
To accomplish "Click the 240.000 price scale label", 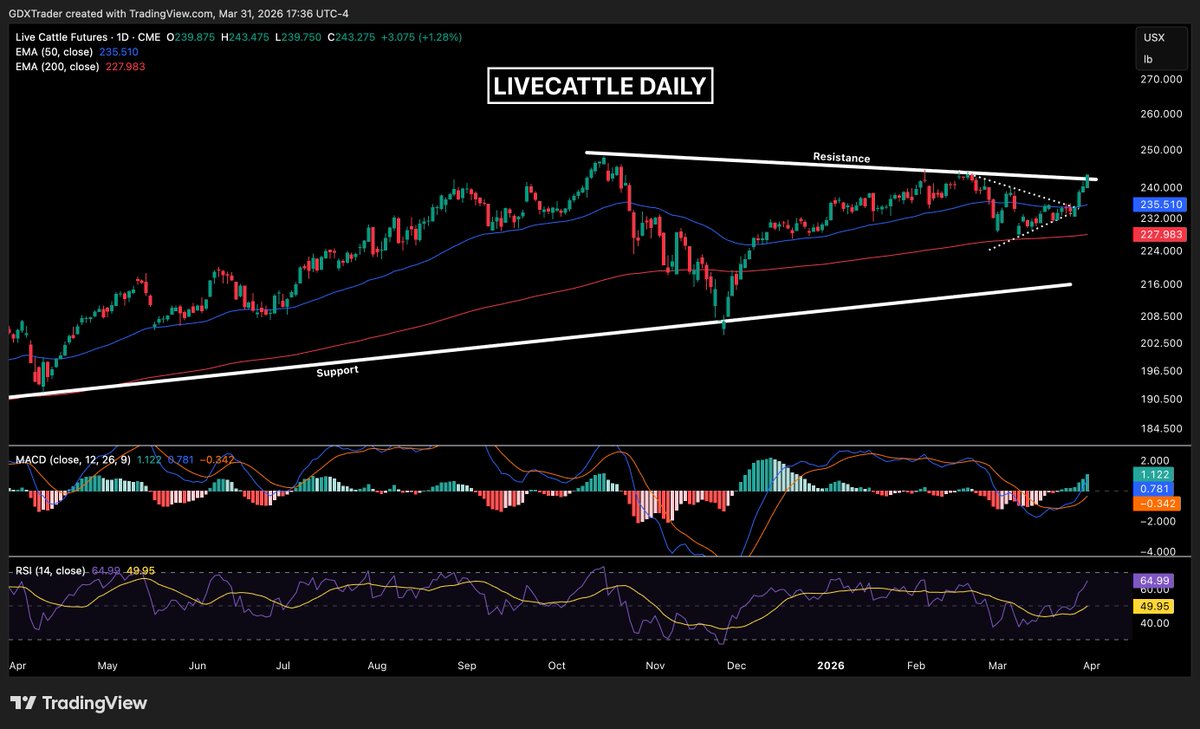I will 1160,187.
